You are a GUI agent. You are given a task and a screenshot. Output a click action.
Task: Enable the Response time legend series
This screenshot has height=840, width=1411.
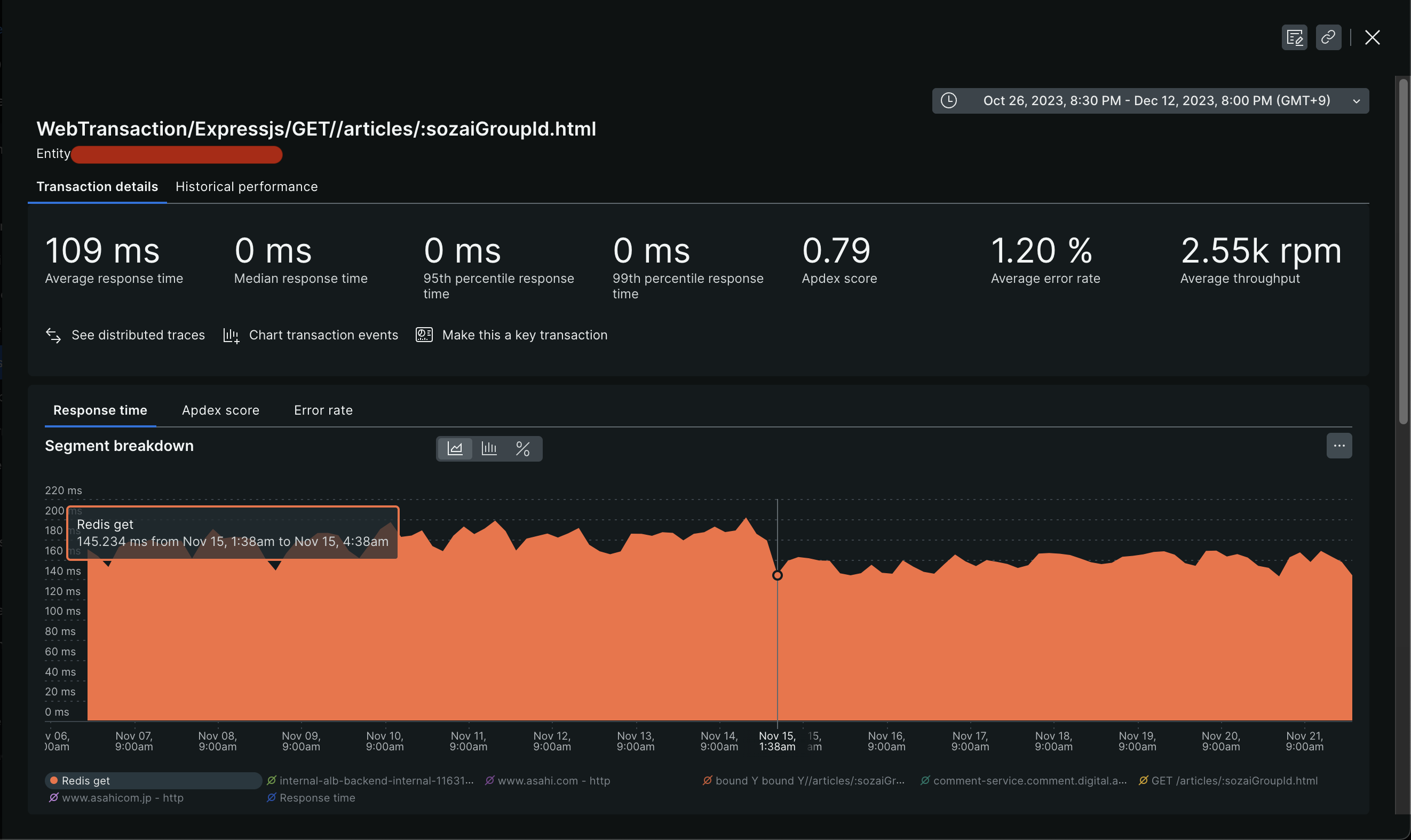pyautogui.click(x=317, y=797)
